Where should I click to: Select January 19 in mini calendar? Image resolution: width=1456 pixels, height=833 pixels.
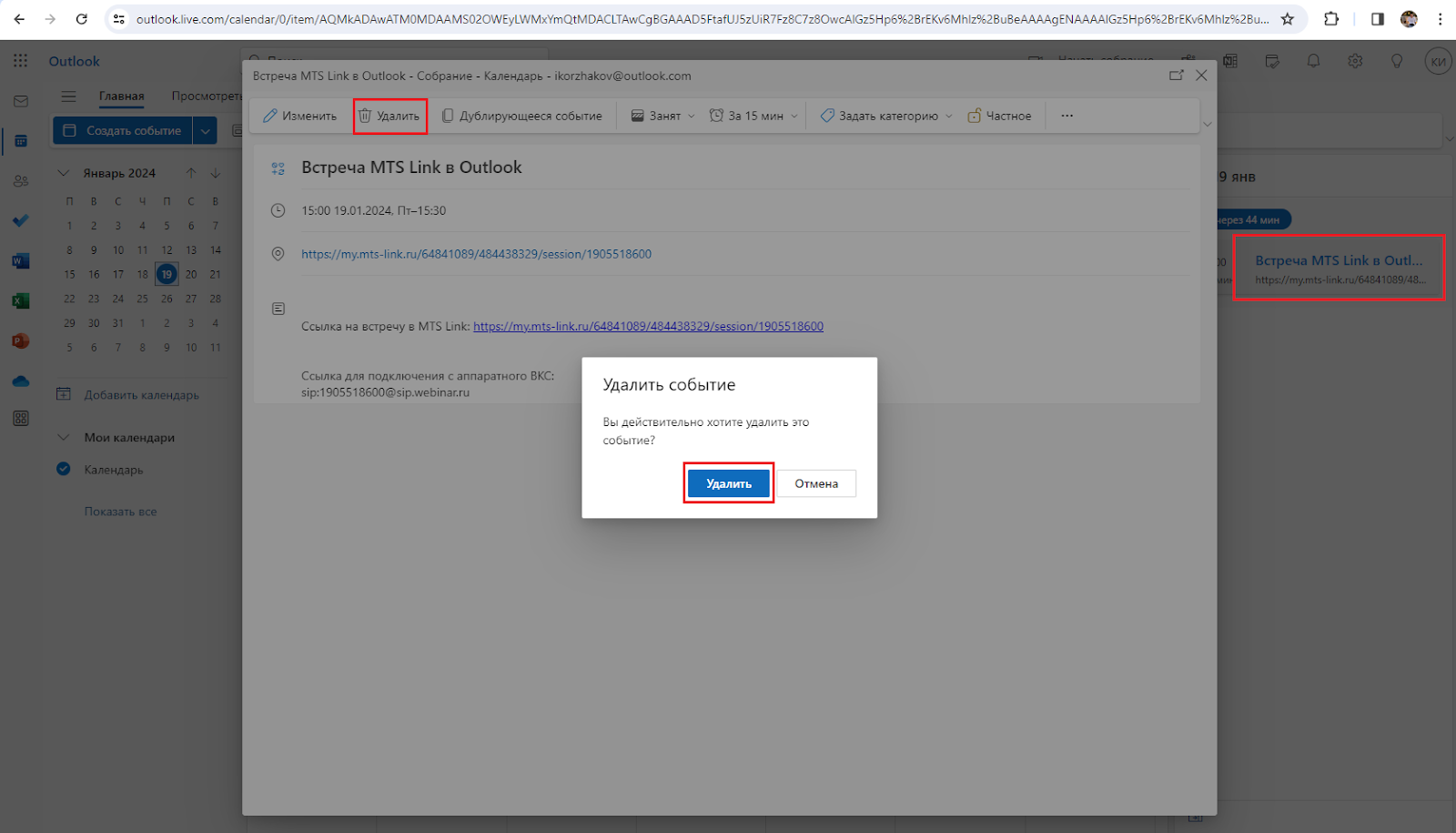167,274
